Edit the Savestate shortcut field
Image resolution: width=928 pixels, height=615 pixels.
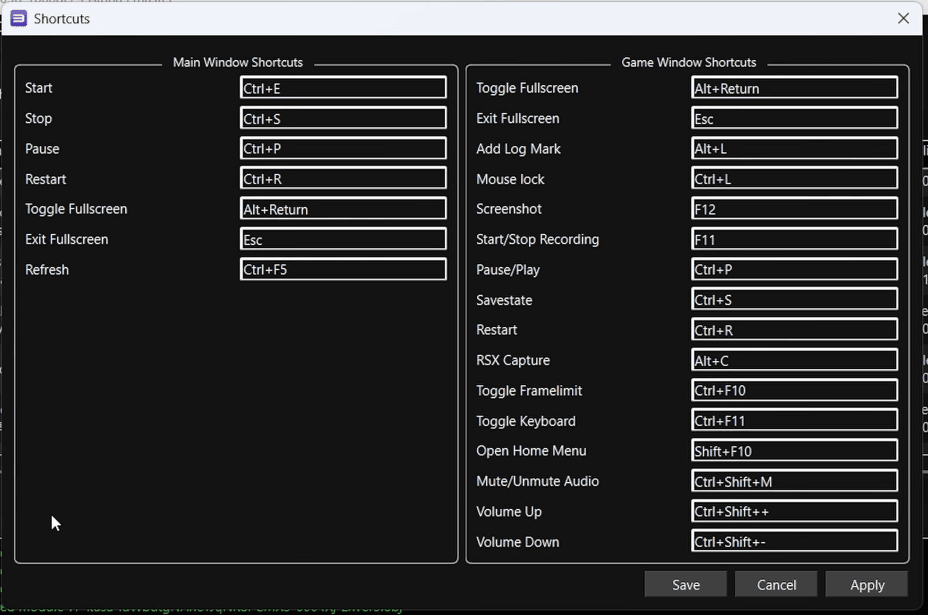pyautogui.click(x=794, y=300)
